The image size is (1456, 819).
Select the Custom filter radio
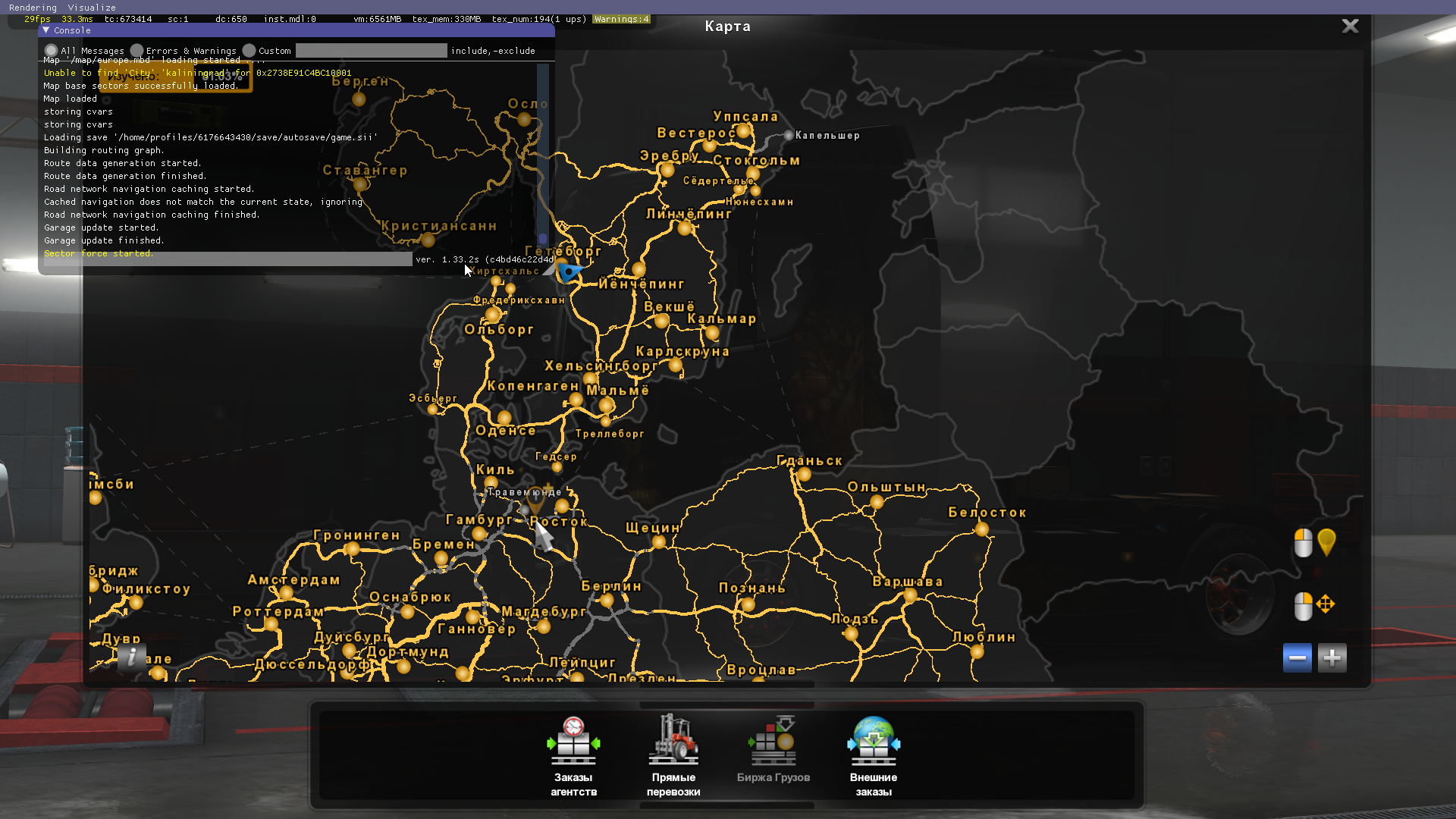pyautogui.click(x=249, y=51)
